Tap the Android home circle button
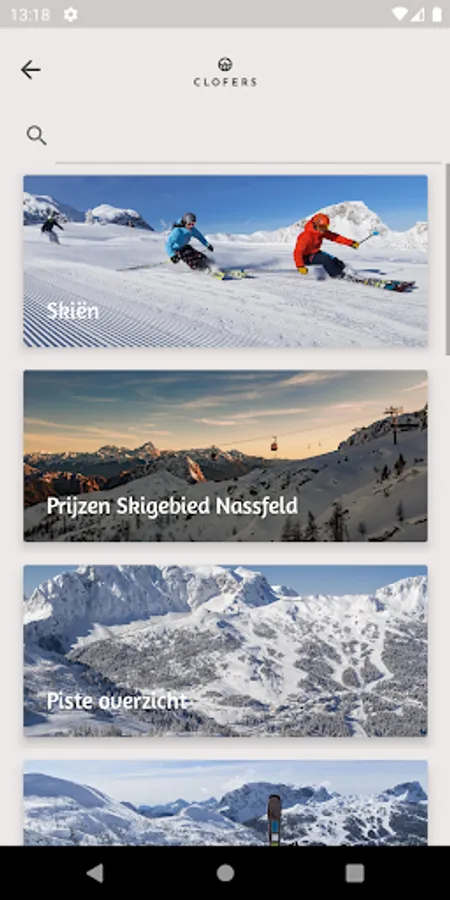450x900 pixels. 225,873
